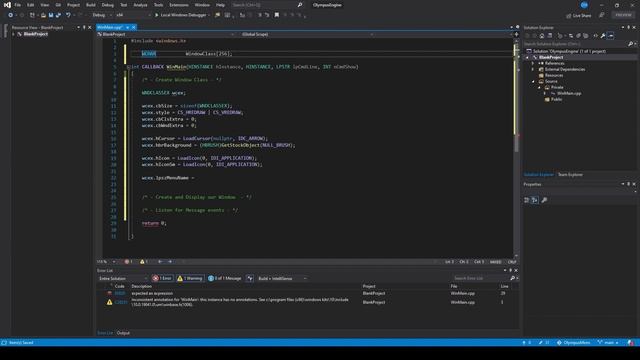Switch to the Team Explorer tab

570,175
